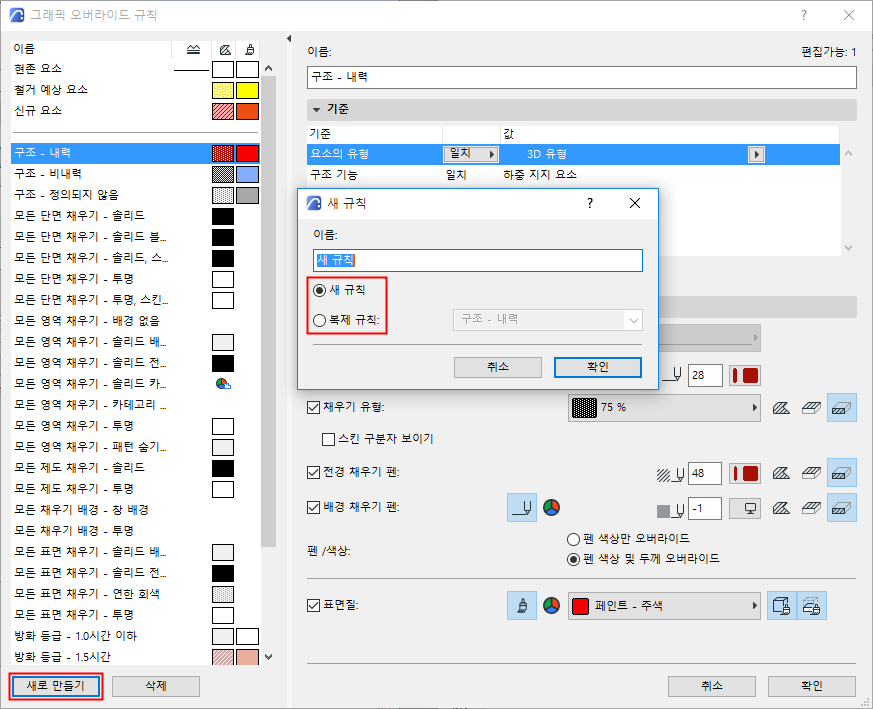Toggle cut fill icon in 전경 채우기 펜 row
The height and width of the screenshot is (709, 873).
click(x=841, y=473)
